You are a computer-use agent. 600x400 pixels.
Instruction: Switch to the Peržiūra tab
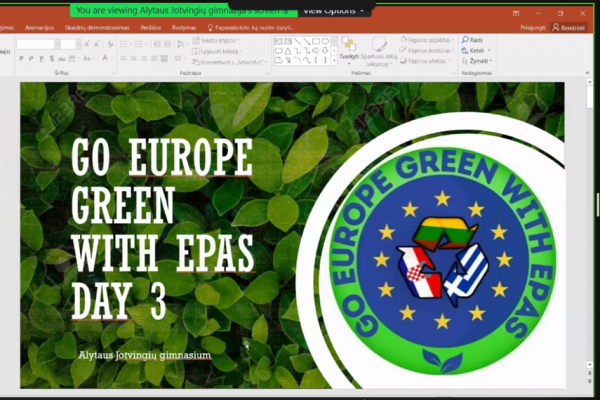(151, 28)
